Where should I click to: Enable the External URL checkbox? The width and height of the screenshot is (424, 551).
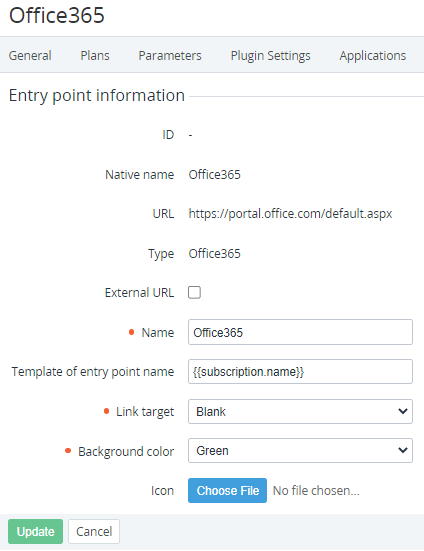pos(194,292)
